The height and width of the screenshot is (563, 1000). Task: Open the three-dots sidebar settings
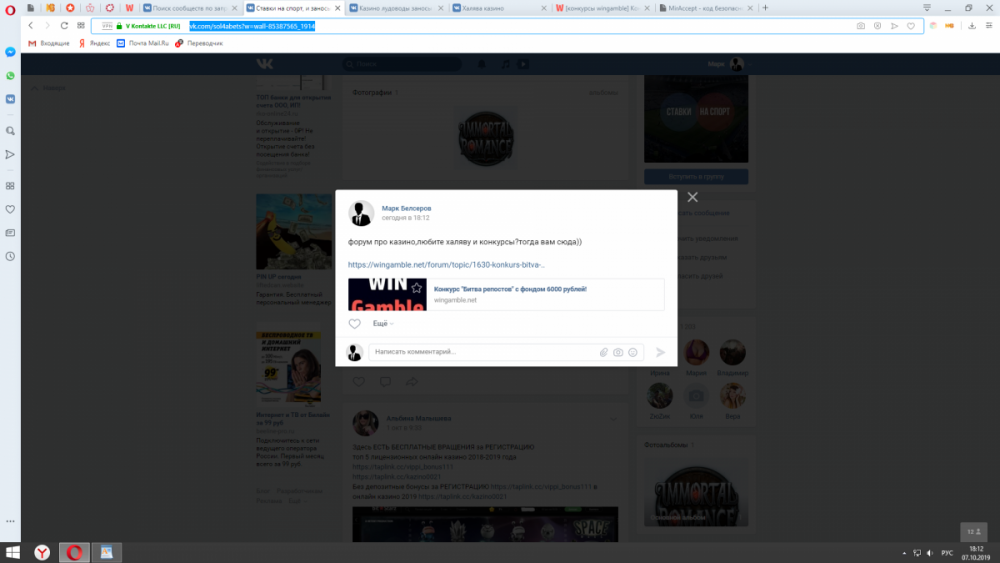[x=10, y=522]
